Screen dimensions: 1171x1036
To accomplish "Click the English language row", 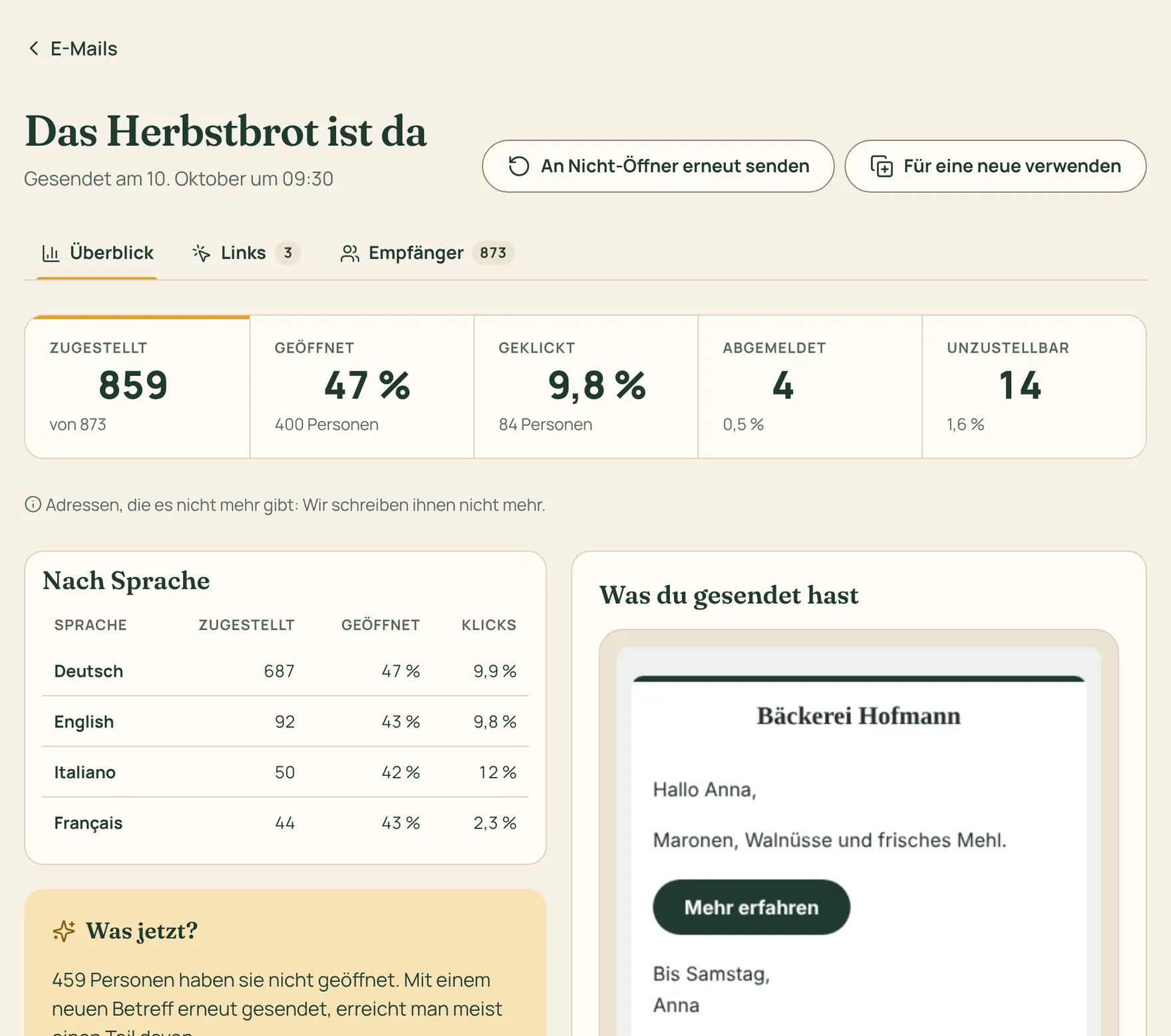I will point(285,721).
